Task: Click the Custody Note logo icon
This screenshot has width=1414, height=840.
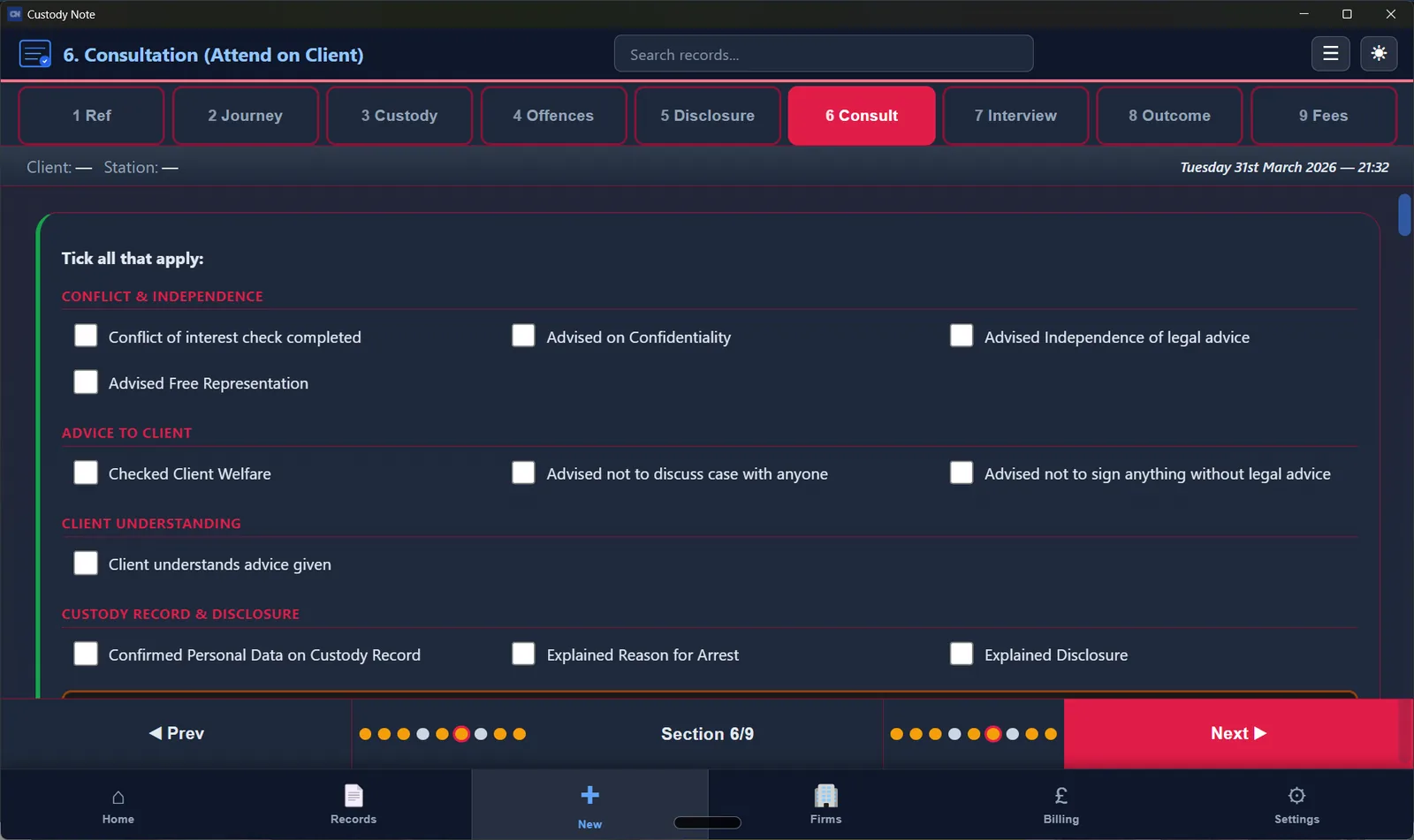Action: click(x=34, y=54)
